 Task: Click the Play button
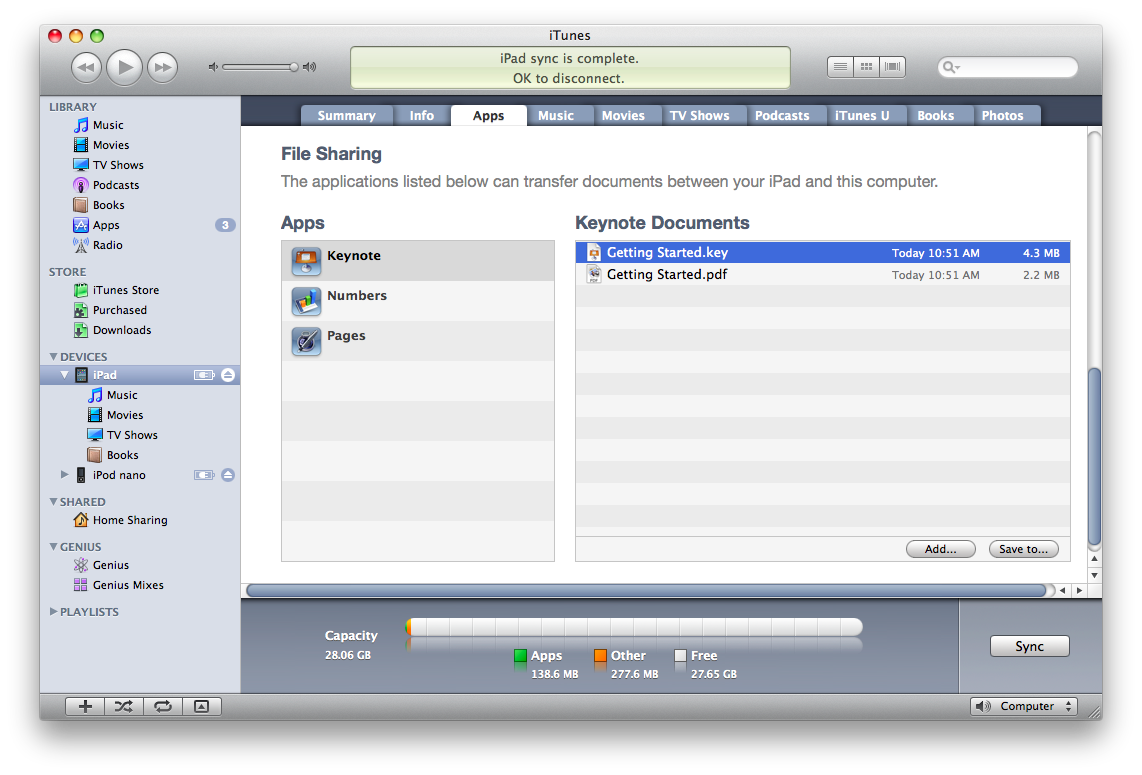click(x=124, y=68)
